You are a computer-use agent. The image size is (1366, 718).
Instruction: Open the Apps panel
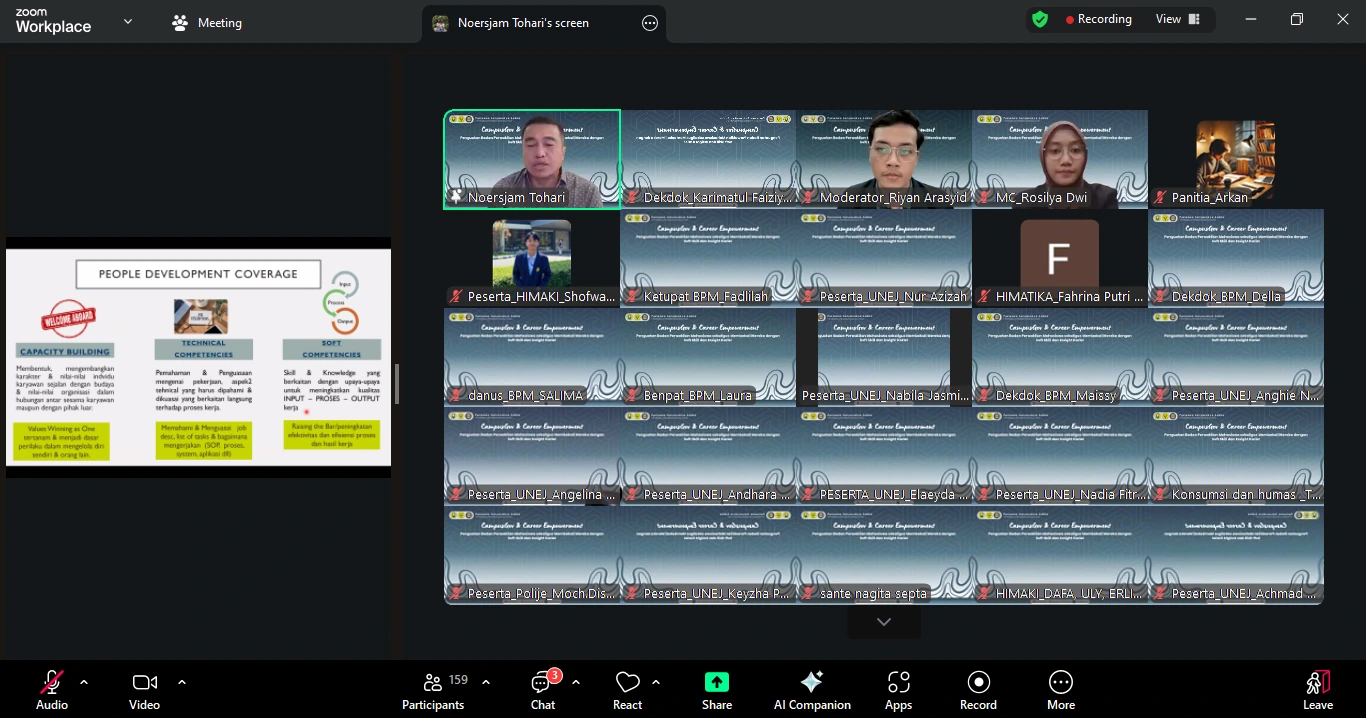(x=898, y=682)
